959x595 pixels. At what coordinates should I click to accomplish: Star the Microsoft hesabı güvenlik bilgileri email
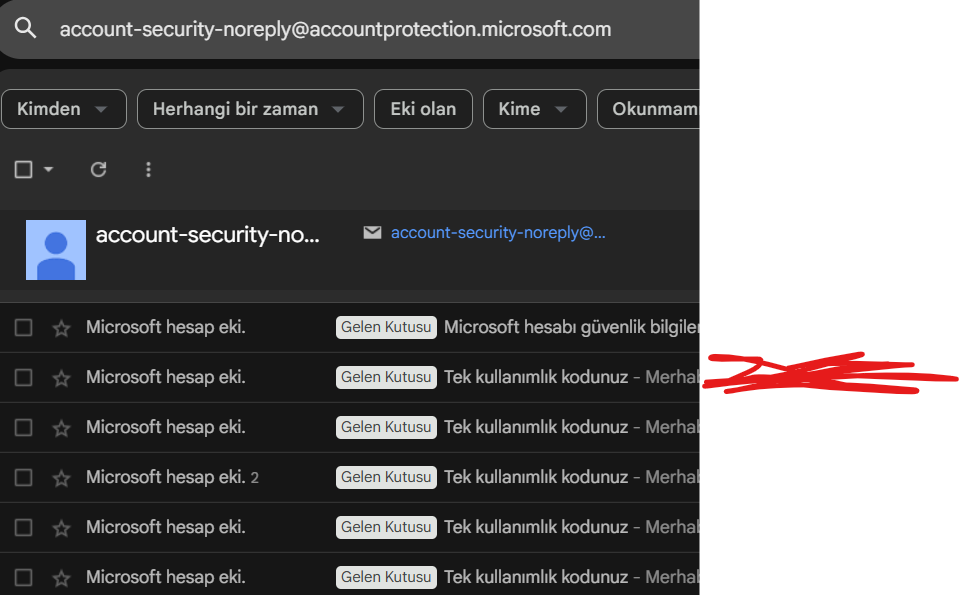coord(61,328)
